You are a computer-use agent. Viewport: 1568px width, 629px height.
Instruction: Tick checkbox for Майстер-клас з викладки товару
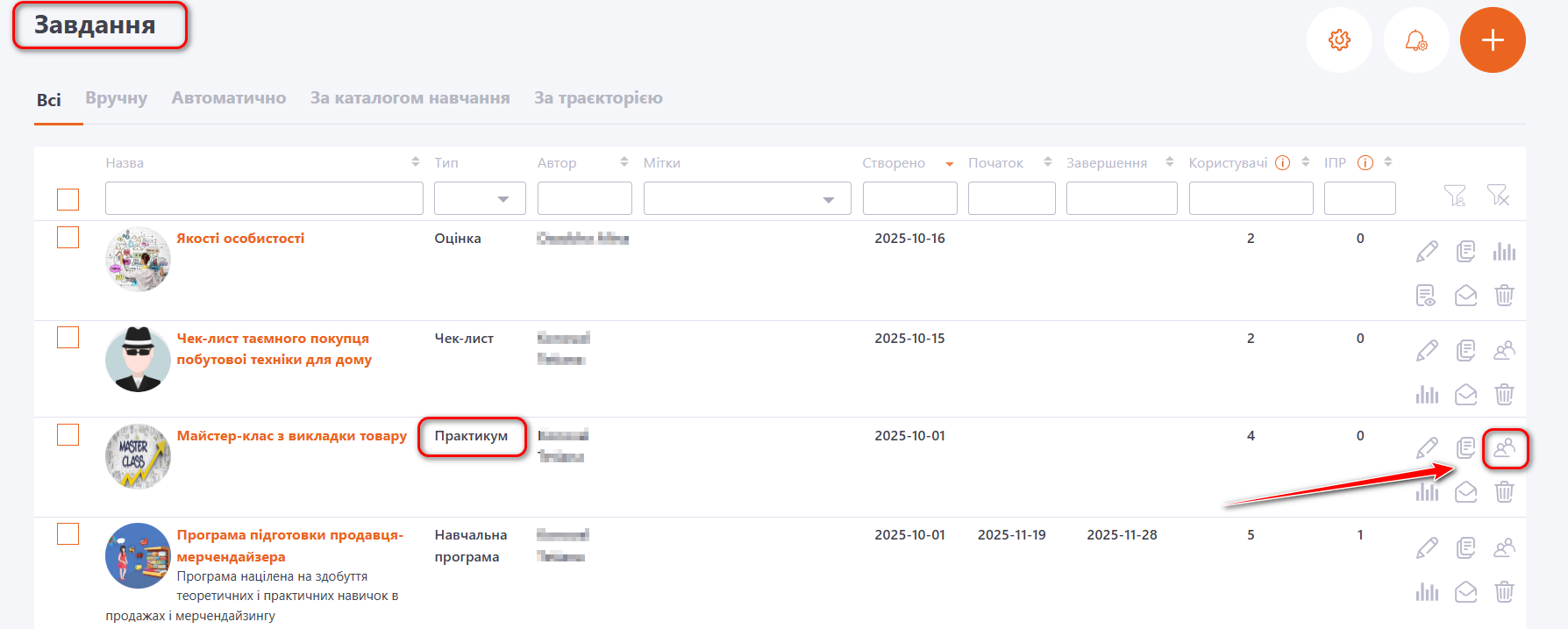[x=68, y=435]
